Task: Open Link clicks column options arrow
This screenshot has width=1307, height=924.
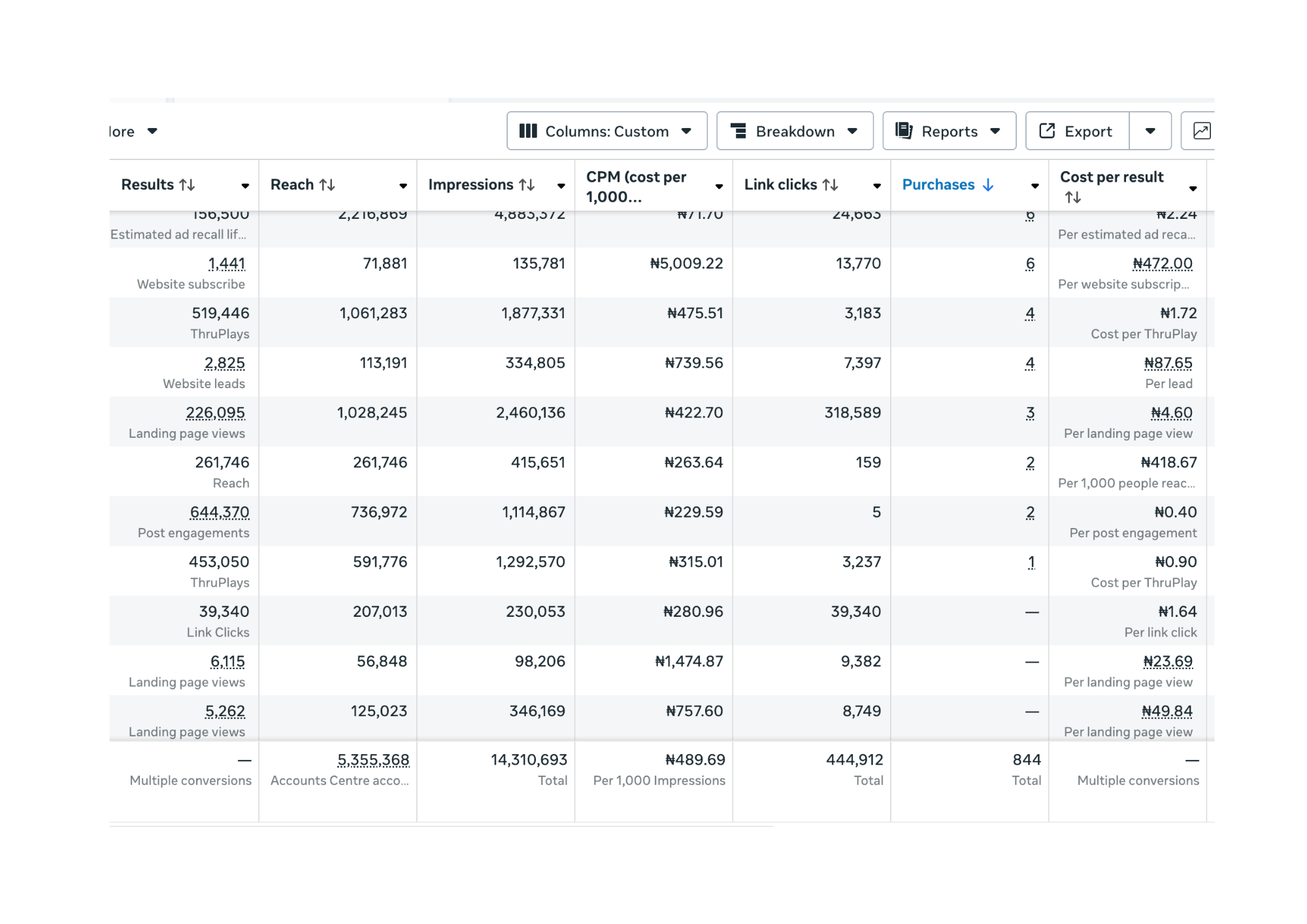Action: click(x=877, y=186)
